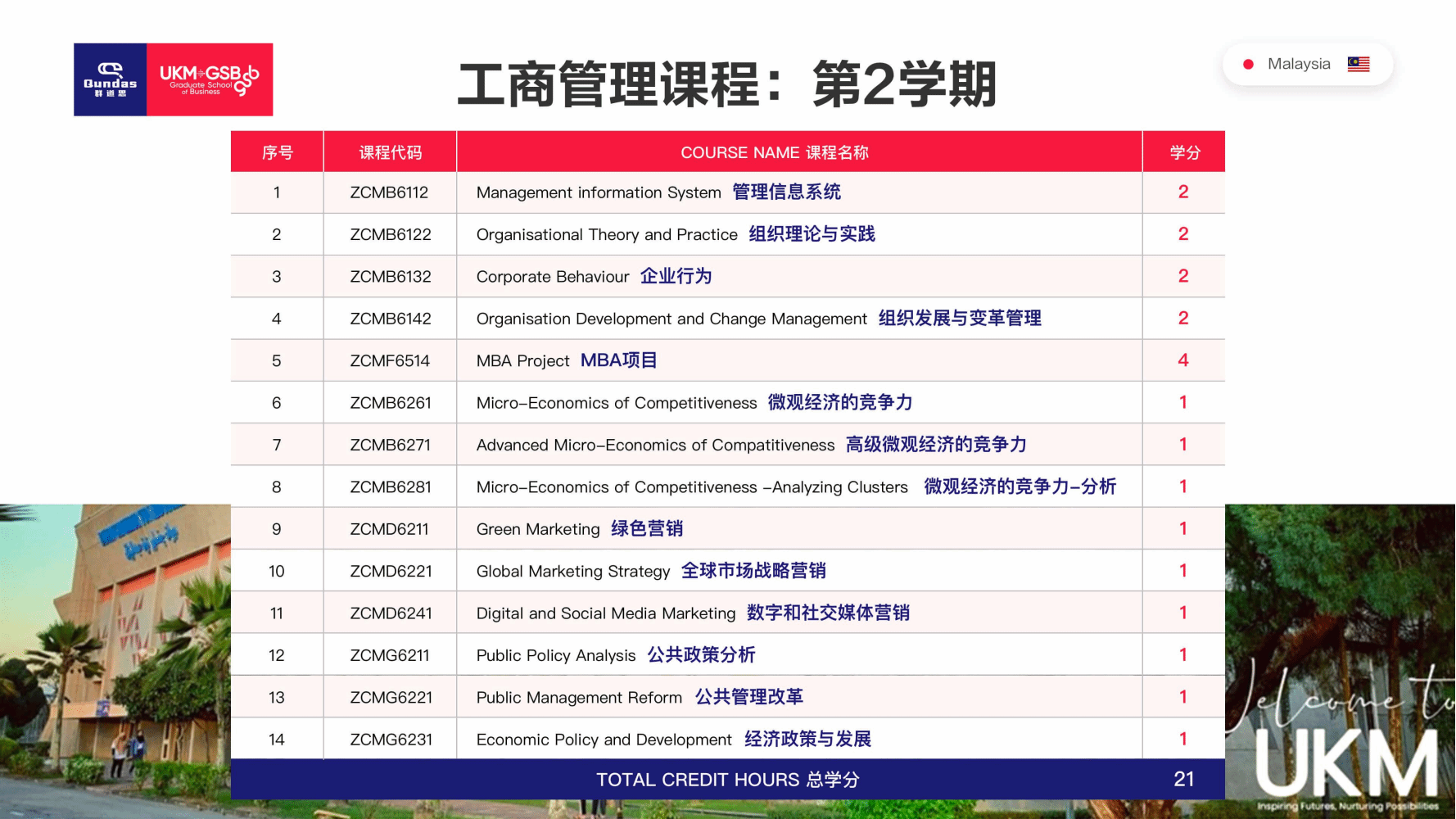Click the large UKM logo watermark
Viewport: 1456px width, 819px height.
[1345, 762]
